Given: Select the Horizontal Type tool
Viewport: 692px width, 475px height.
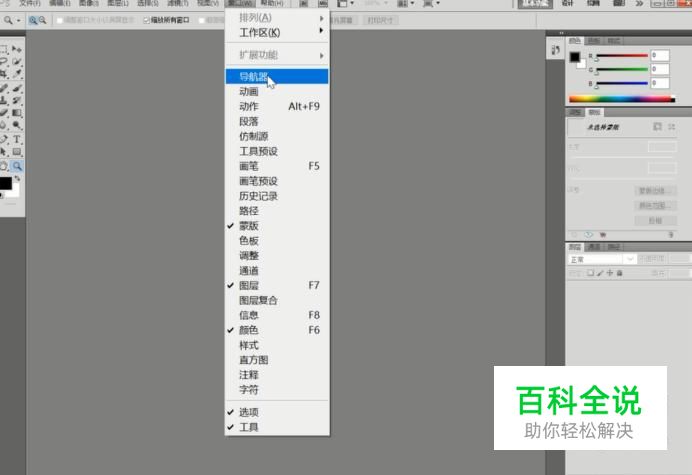Looking at the screenshot, I should (x=17, y=139).
